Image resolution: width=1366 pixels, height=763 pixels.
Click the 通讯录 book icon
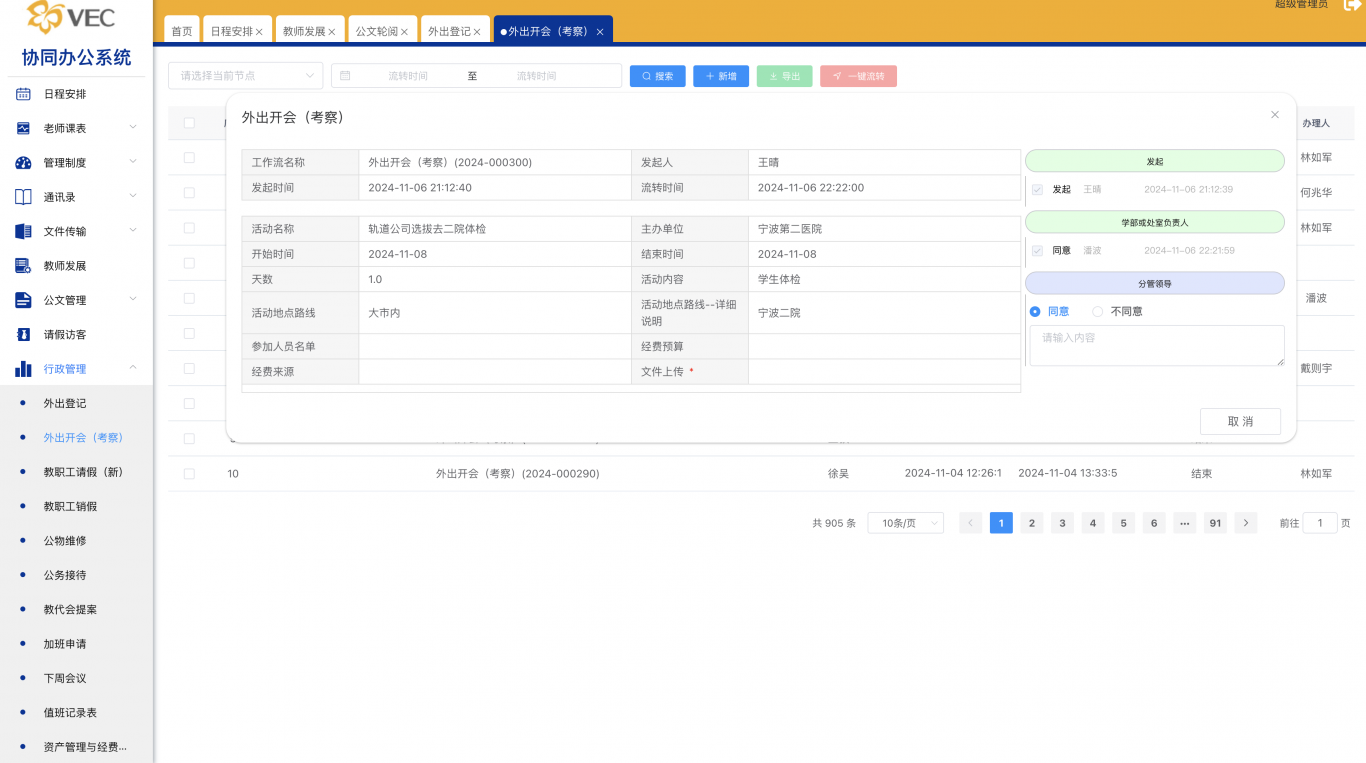[x=23, y=197]
